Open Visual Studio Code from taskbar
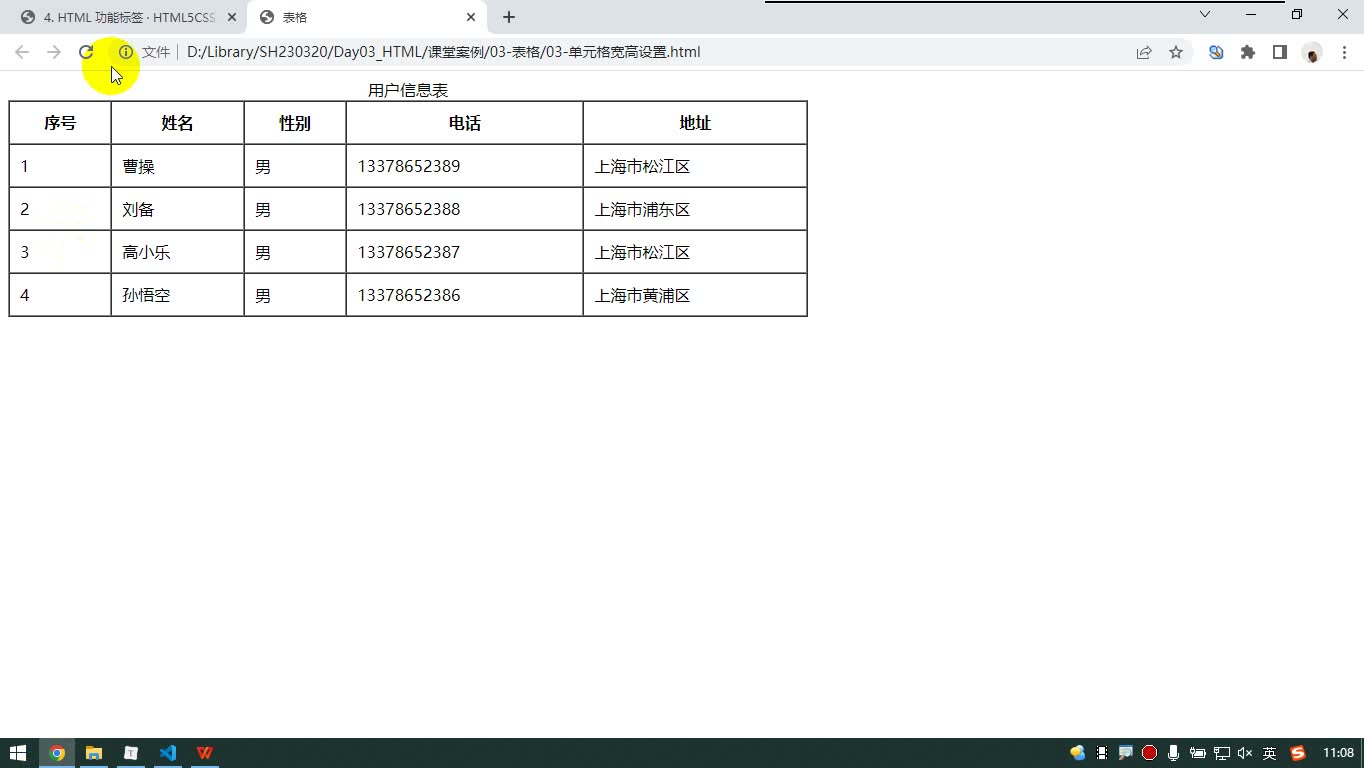The width and height of the screenshot is (1364, 768). (168, 753)
